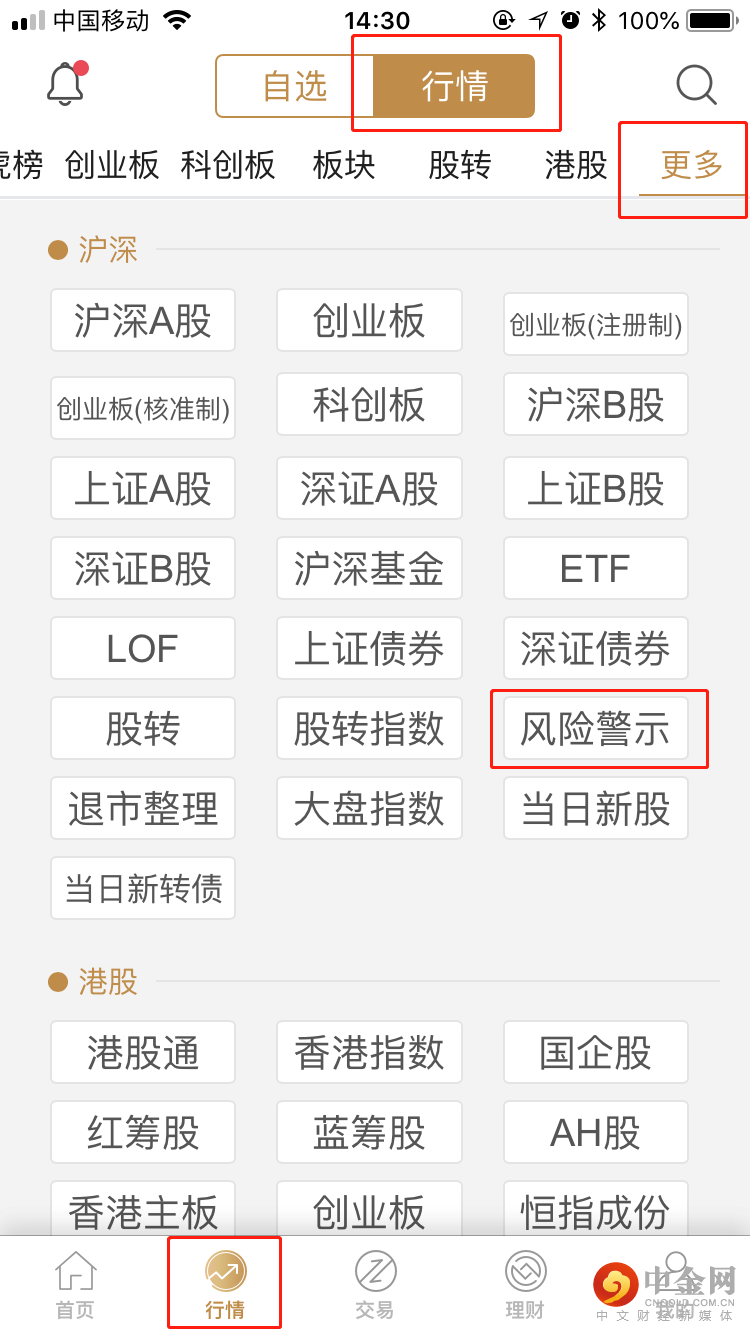The height and width of the screenshot is (1334, 750).
Task: Switch to 自选 watchlist segment
Action: (x=295, y=87)
